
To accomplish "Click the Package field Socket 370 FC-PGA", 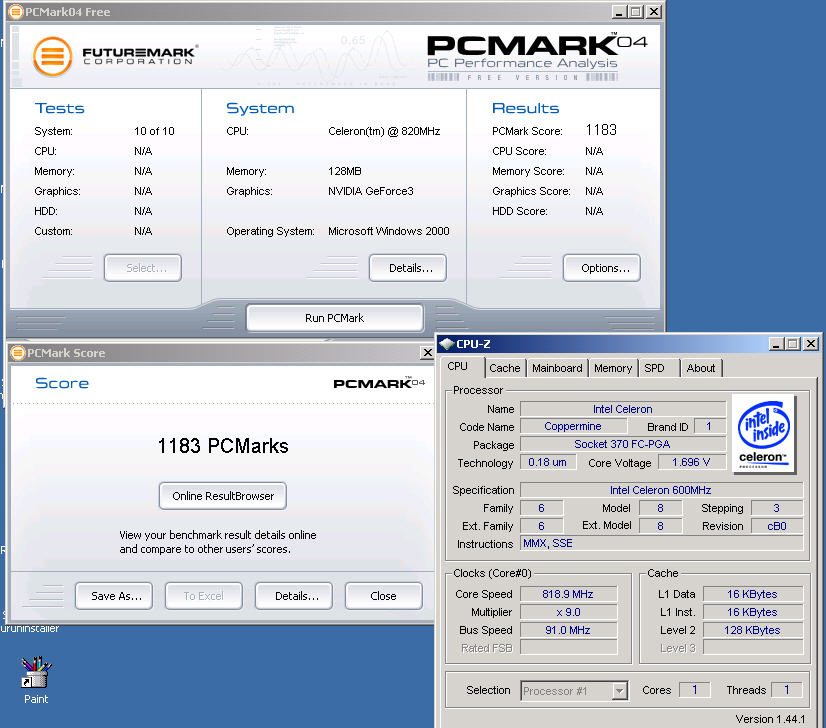I will (623, 444).
